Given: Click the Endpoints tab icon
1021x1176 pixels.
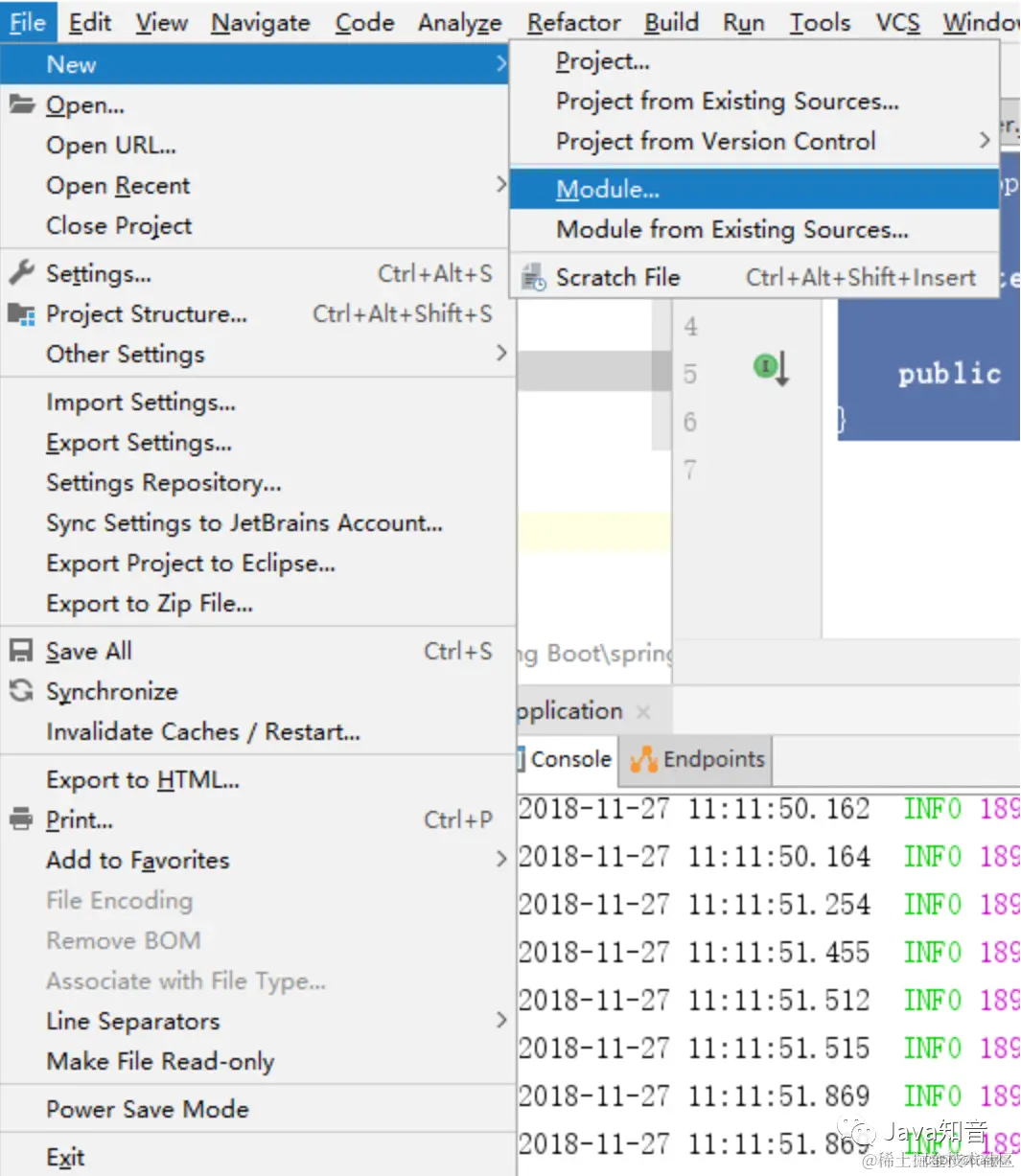Looking at the screenshot, I should [x=643, y=760].
